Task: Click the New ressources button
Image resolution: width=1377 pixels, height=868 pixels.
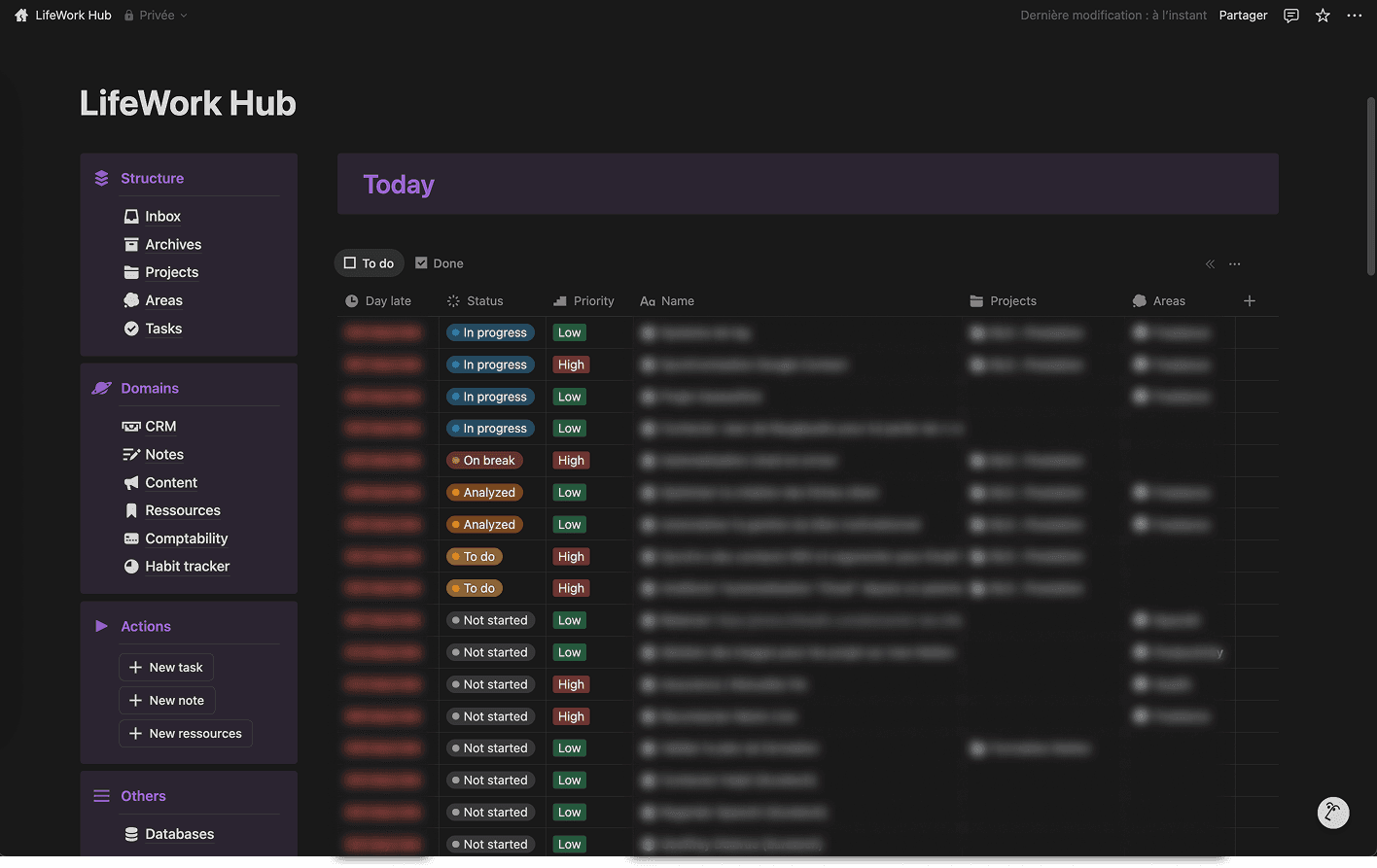Action: pyautogui.click(x=186, y=734)
